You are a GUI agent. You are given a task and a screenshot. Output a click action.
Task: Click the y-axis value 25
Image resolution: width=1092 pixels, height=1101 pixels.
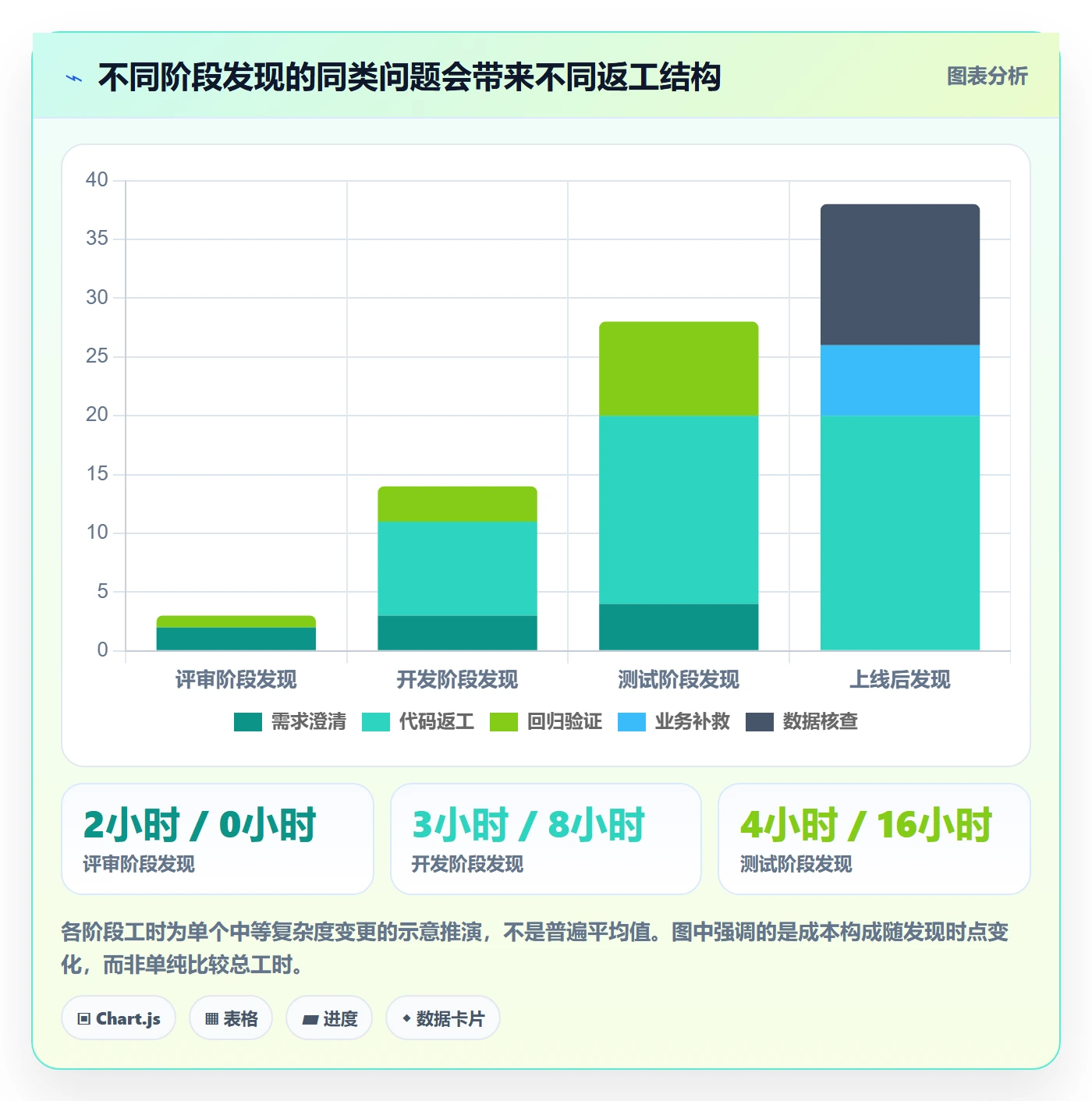(x=97, y=356)
